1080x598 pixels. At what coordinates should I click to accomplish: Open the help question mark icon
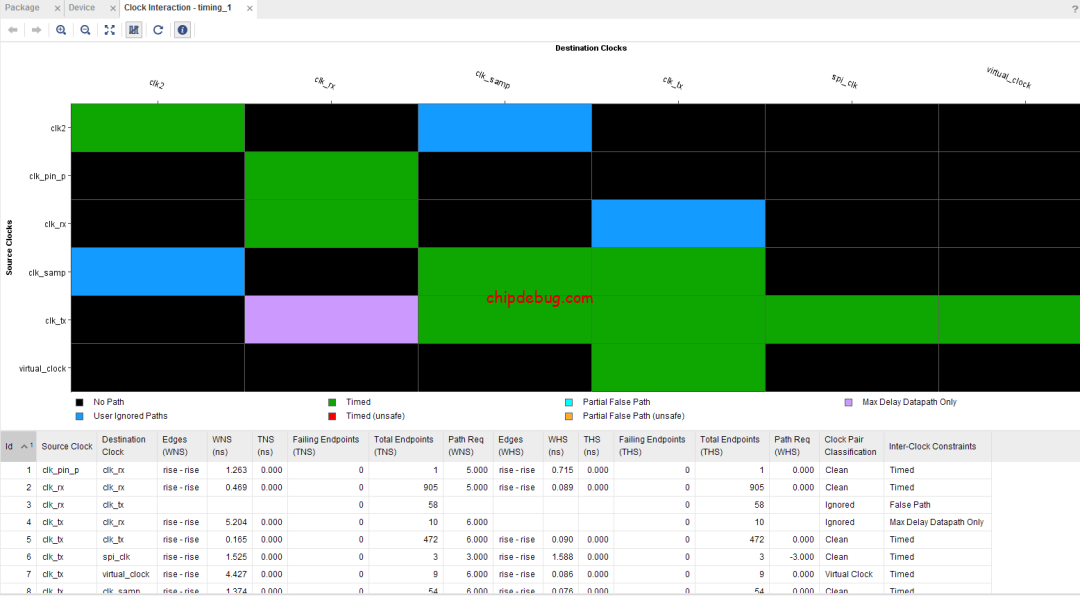coord(1074,8)
